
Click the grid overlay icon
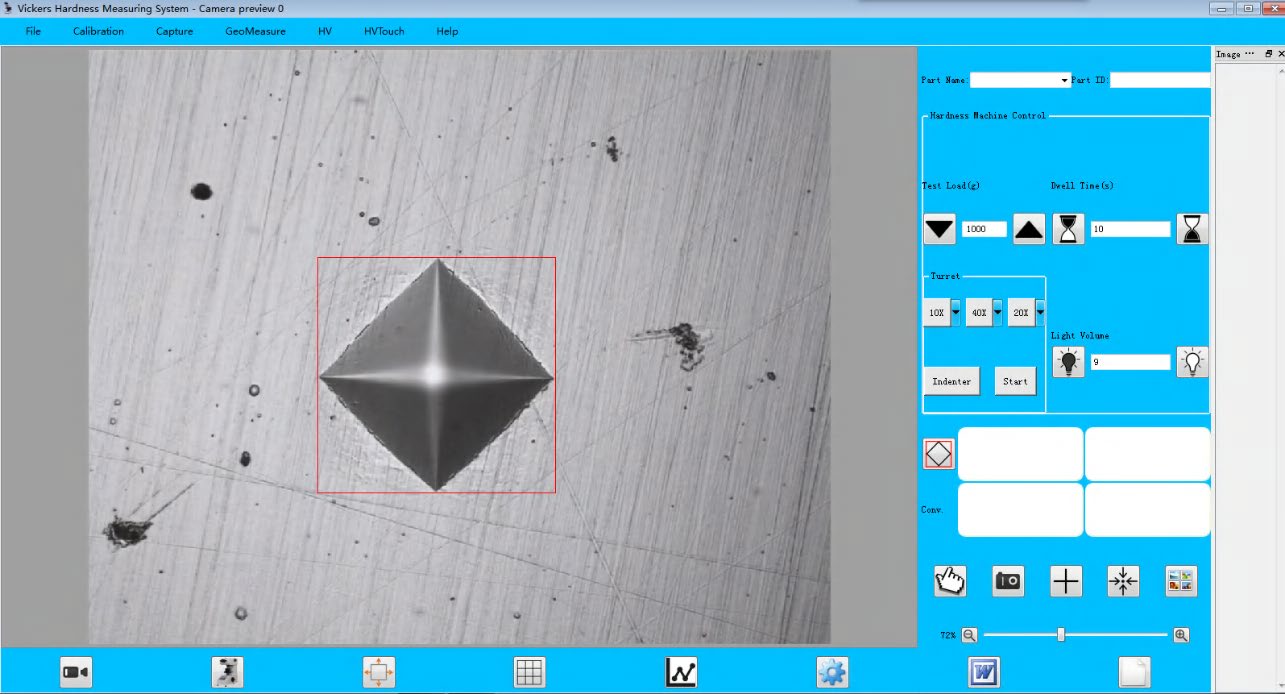point(529,671)
